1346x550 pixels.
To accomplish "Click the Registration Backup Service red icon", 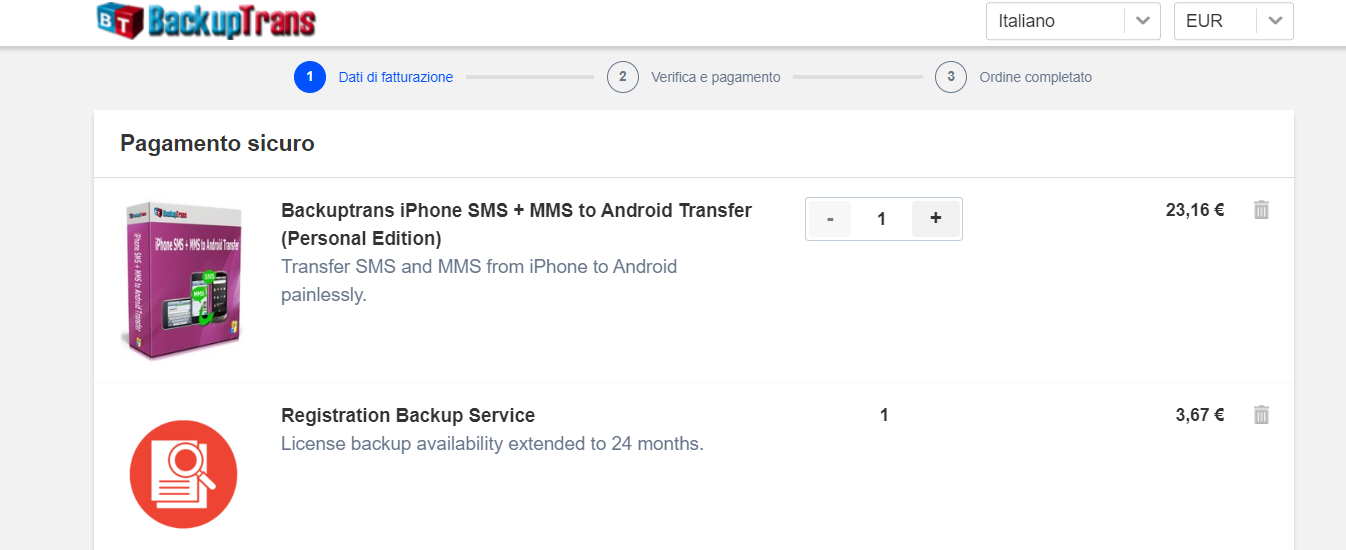I will click(183, 473).
